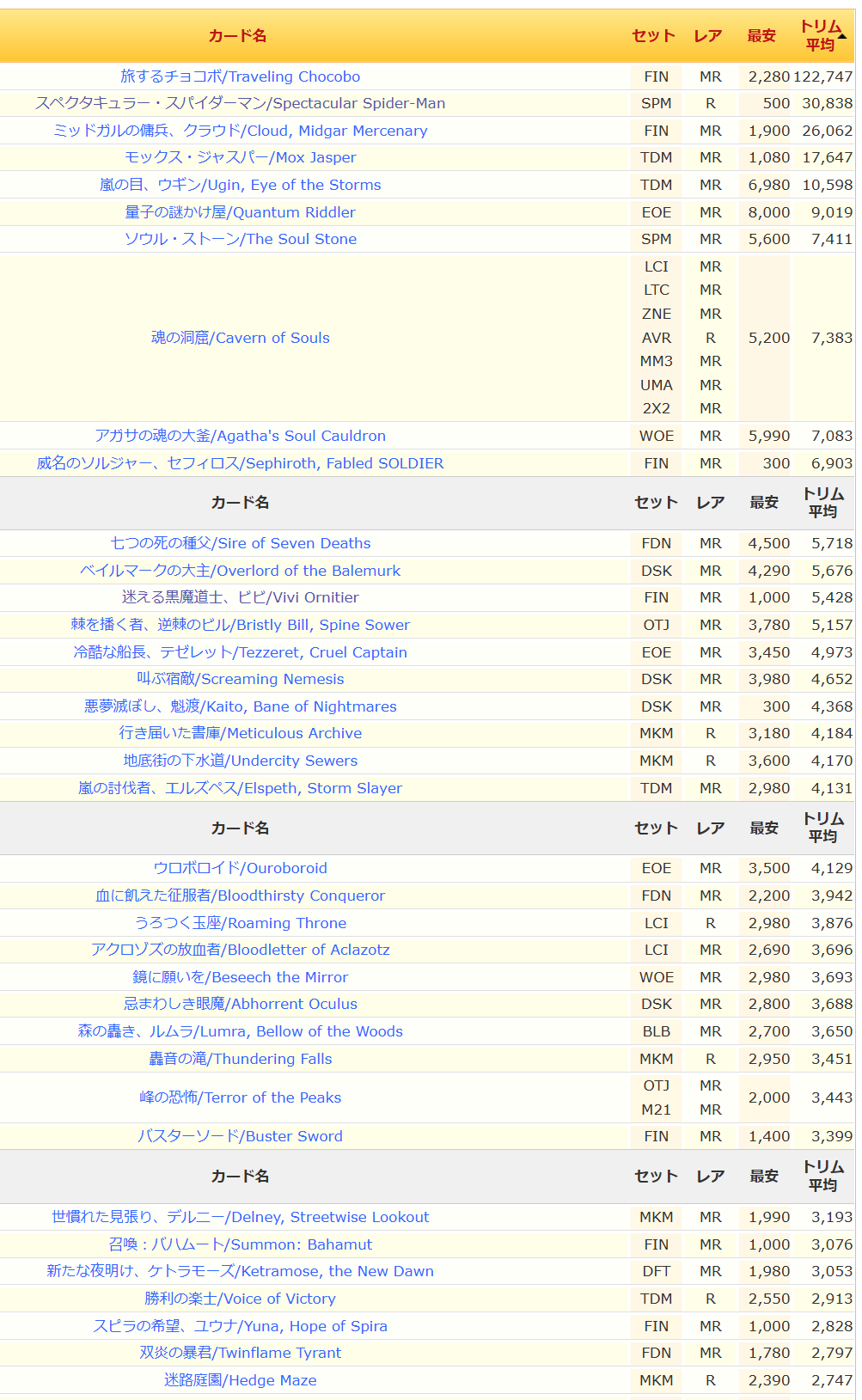Screen dimensions: 862x1400
Task: Go to Agatha's Soul Cauldron page
Action: pyautogui.click(x=240, y=436)
